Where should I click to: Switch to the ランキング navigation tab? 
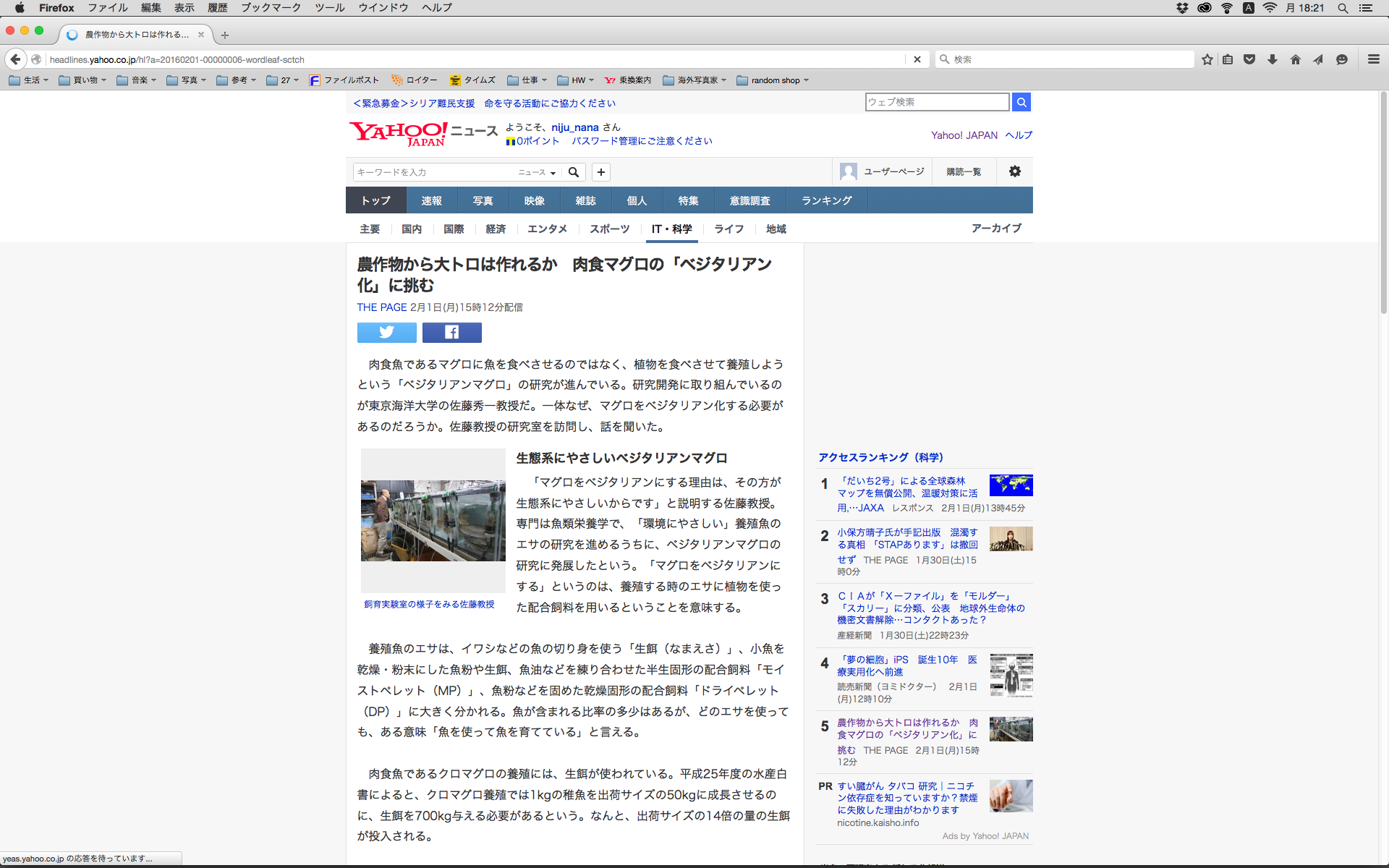click(826, 200)
